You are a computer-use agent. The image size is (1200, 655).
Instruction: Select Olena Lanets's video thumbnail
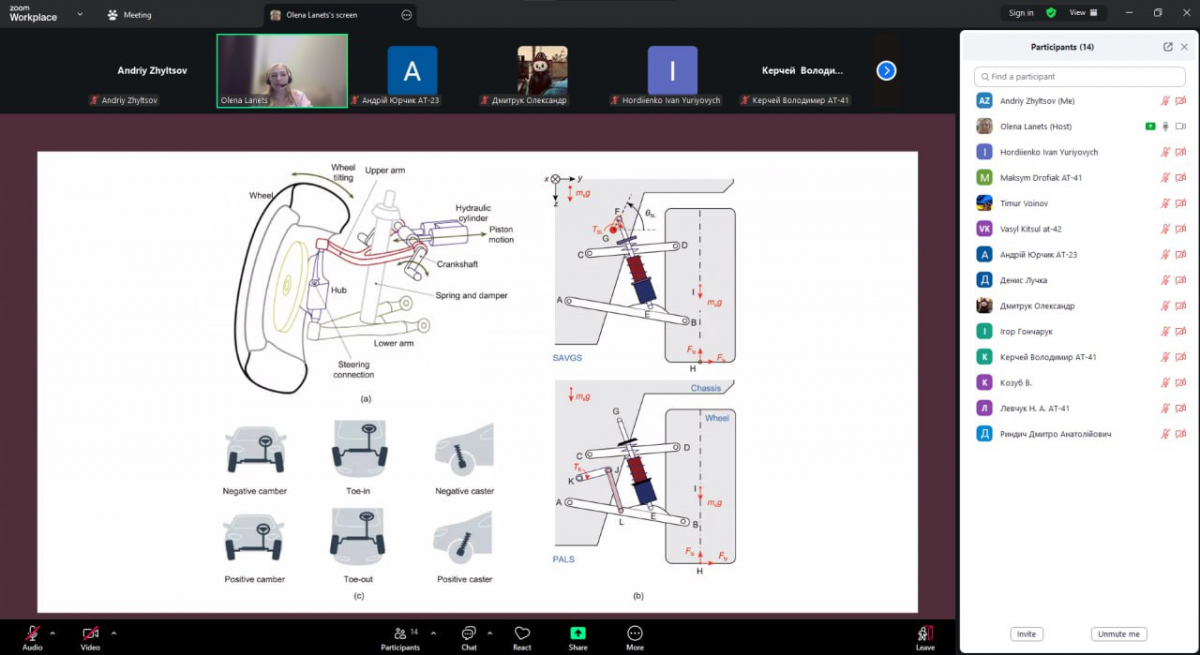tap(282, 70)
